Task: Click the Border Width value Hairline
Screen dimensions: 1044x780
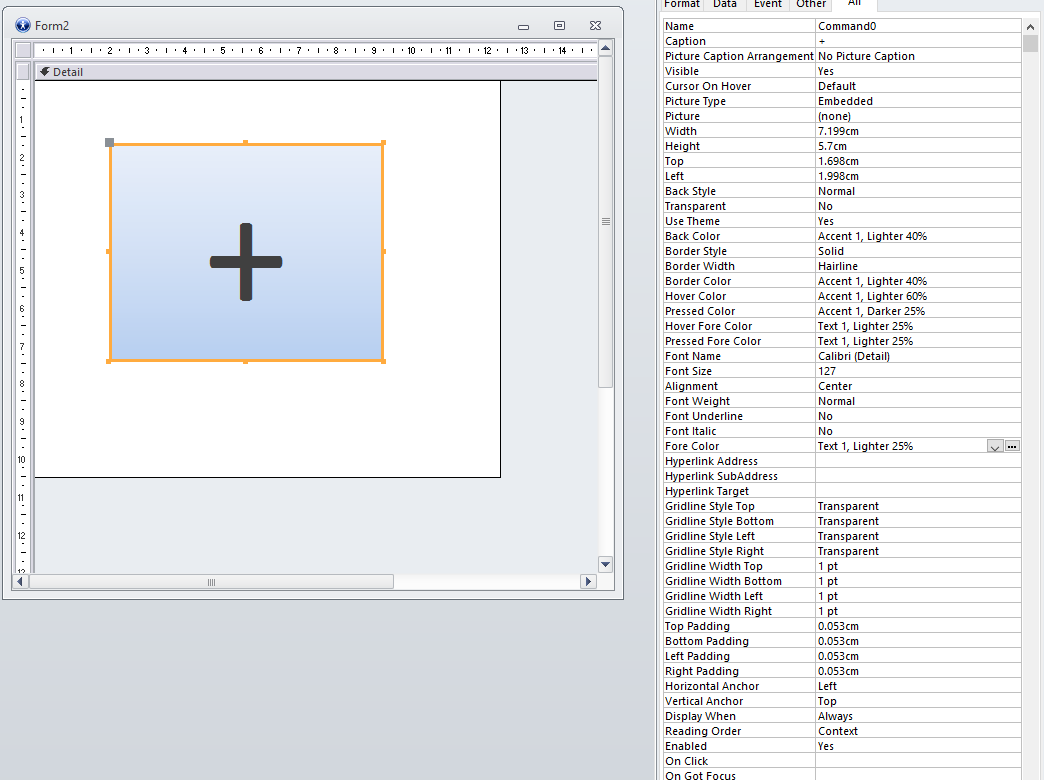Action: 918,266
